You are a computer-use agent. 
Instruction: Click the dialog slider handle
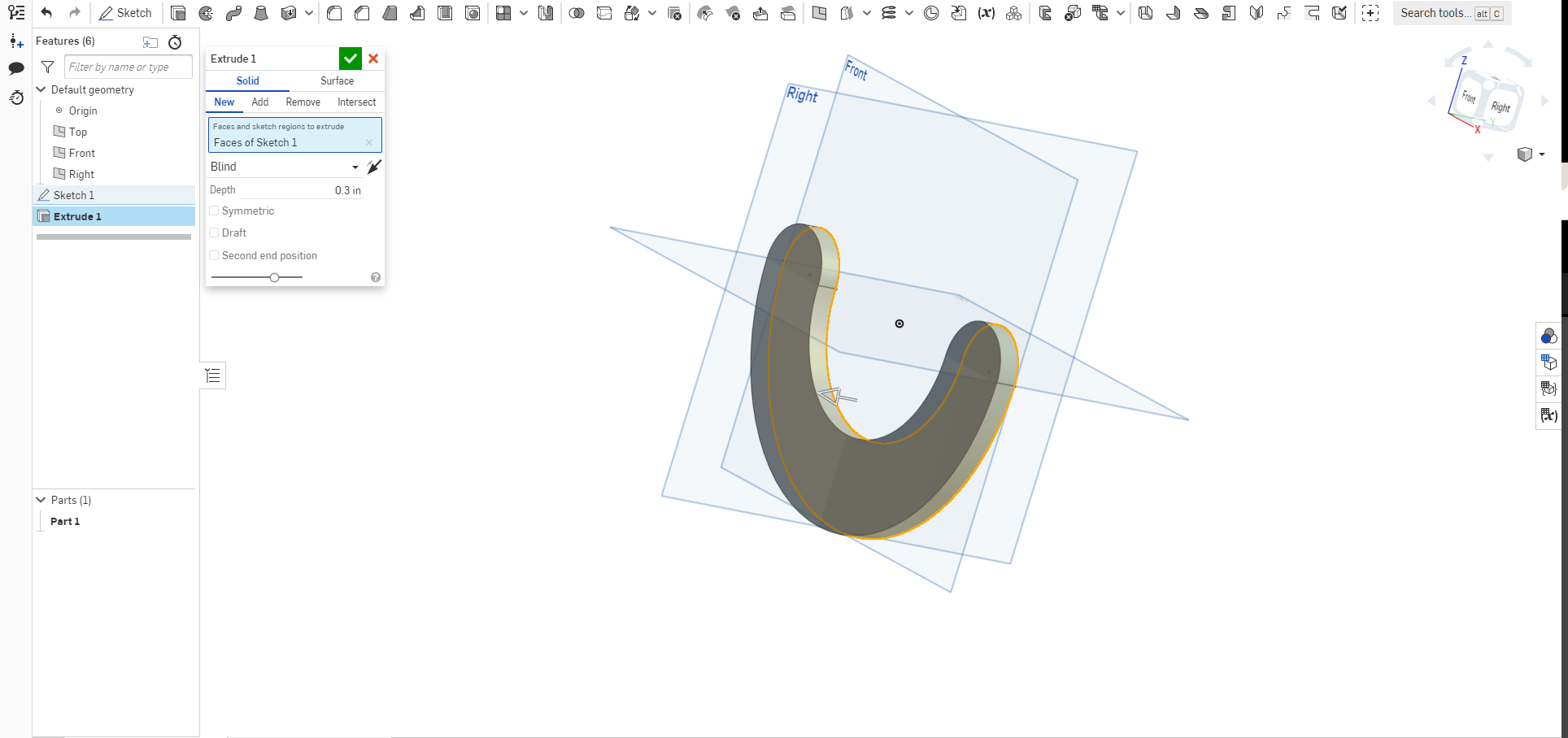tap(275, 277)
